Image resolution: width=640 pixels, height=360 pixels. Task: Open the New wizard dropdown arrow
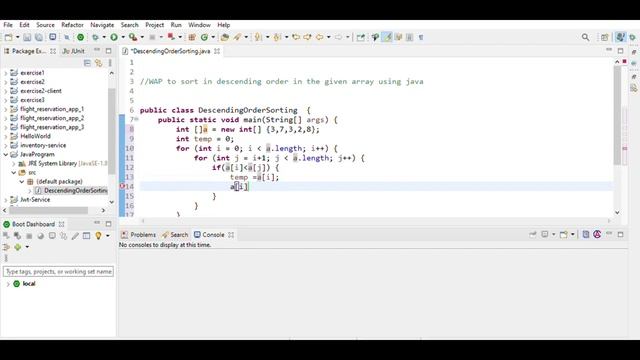[18, 37]
